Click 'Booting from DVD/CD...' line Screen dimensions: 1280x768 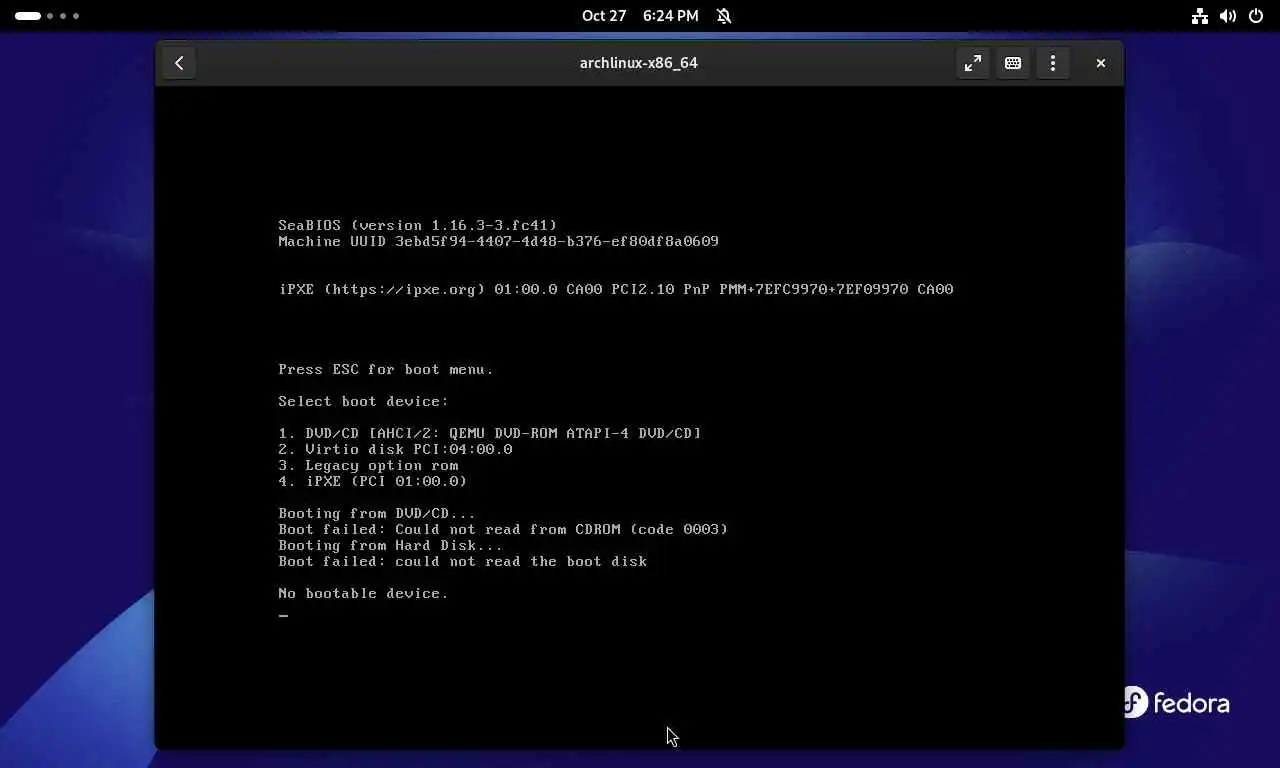point(377,513)
